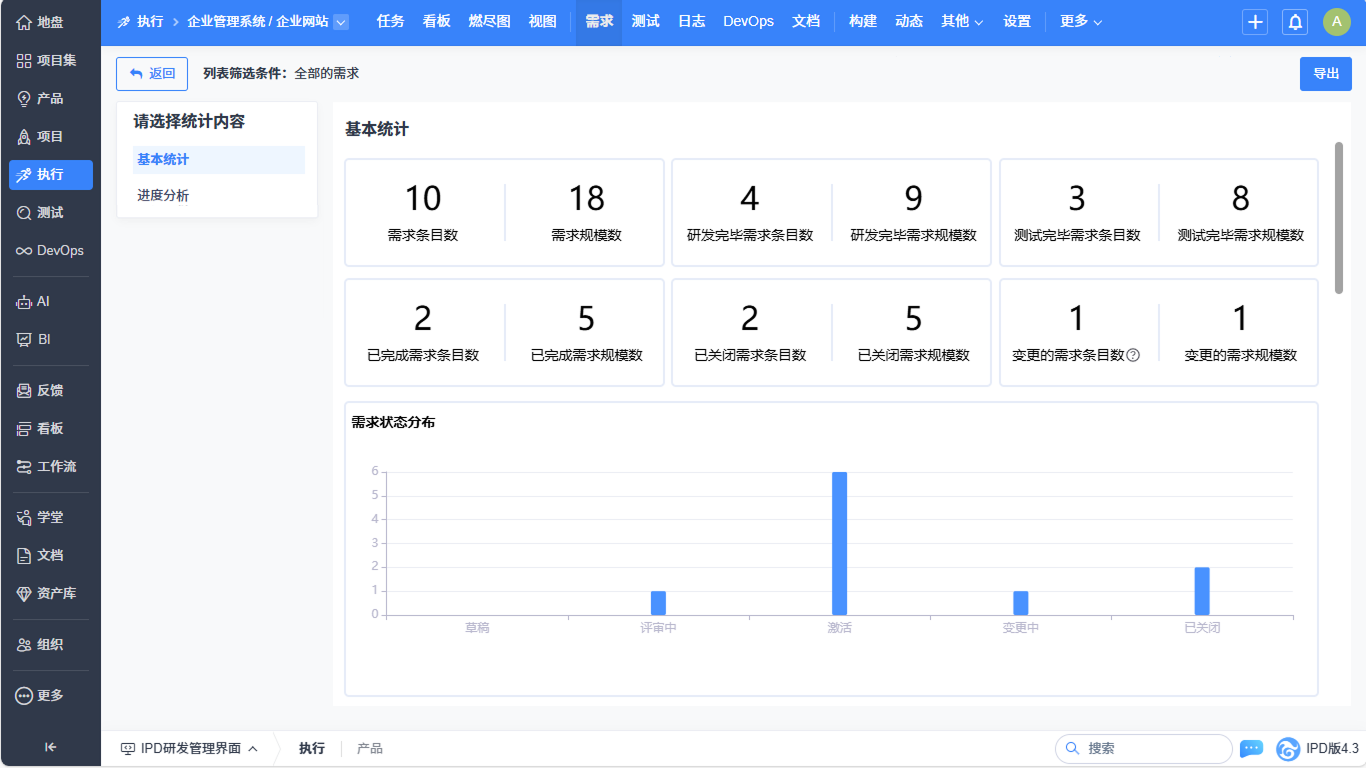Click the 导出 export button
The image size is (1366, 768).
pos(1326,74)
